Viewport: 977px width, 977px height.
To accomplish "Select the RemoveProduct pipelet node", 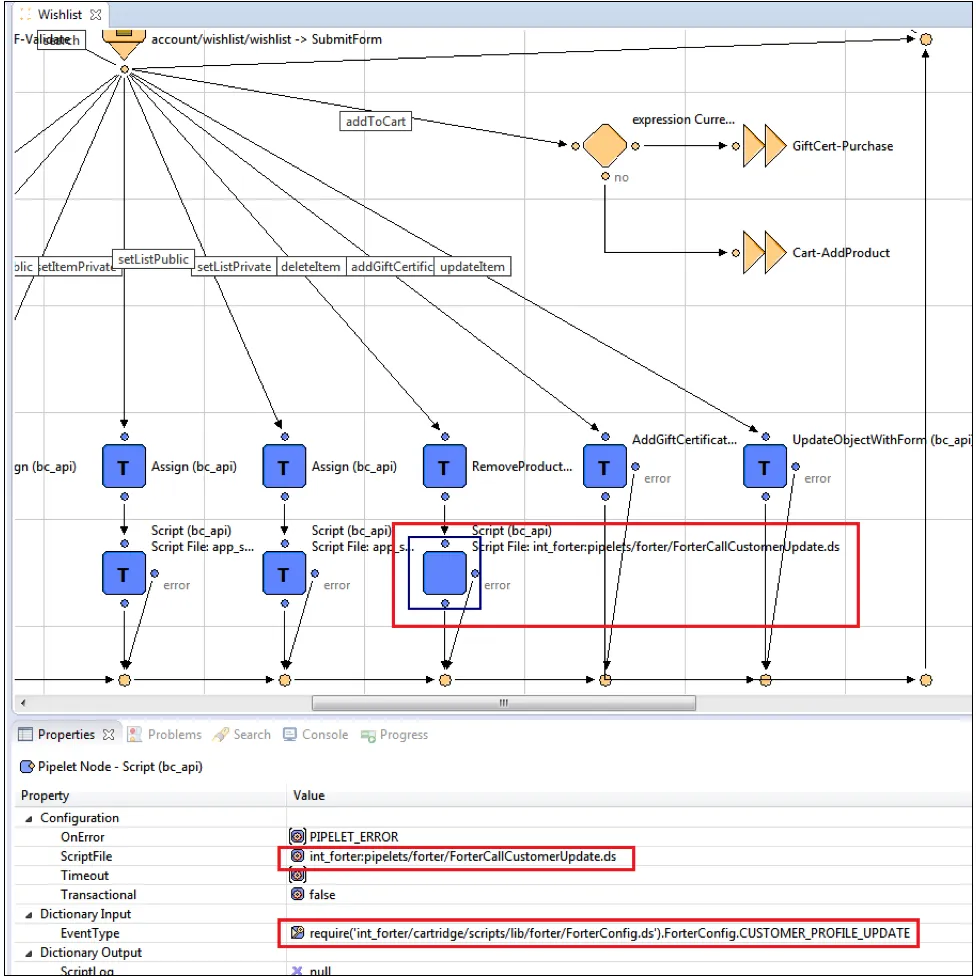I will [444, 466].
